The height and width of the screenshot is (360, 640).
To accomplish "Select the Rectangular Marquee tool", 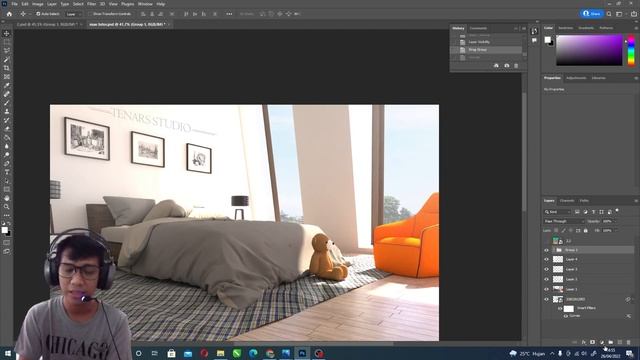I will pos(7,42).
